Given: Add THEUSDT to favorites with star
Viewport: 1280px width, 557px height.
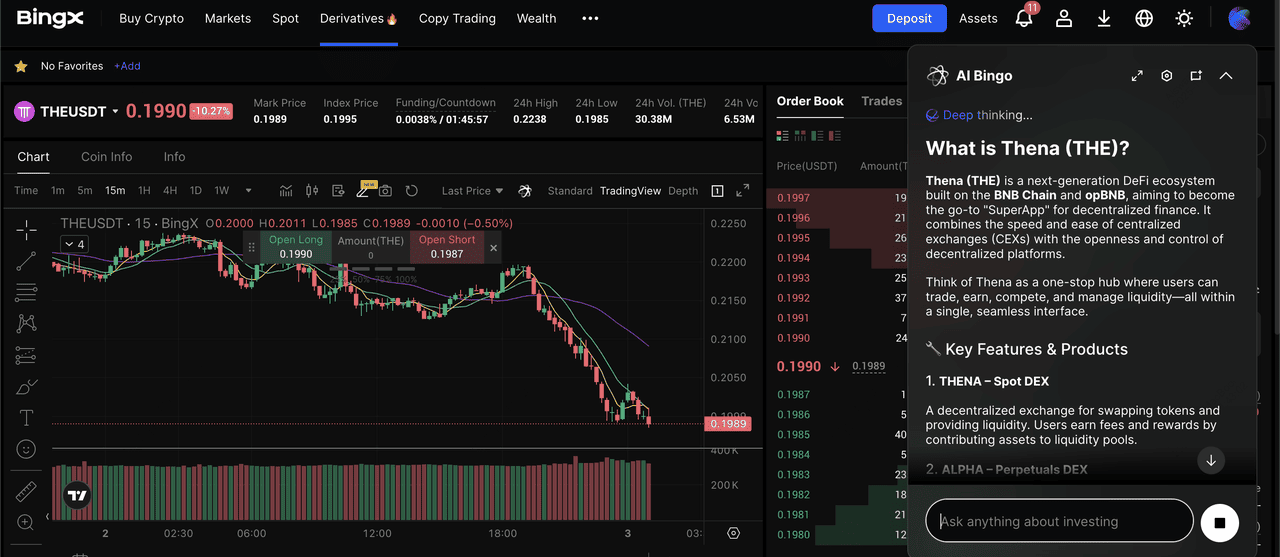Looking at the screenshot, I should point(20,66).
